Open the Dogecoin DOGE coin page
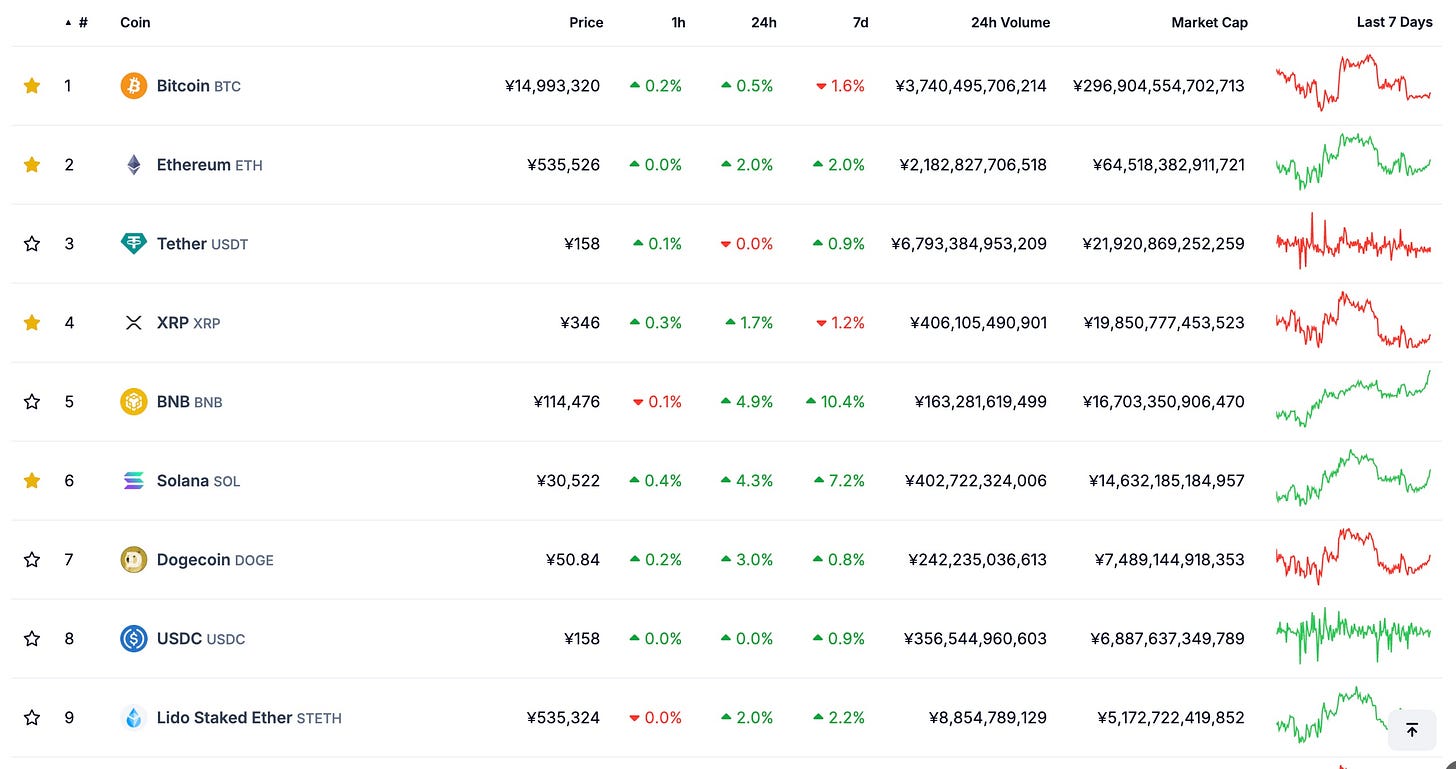 (x=215, y=560)
